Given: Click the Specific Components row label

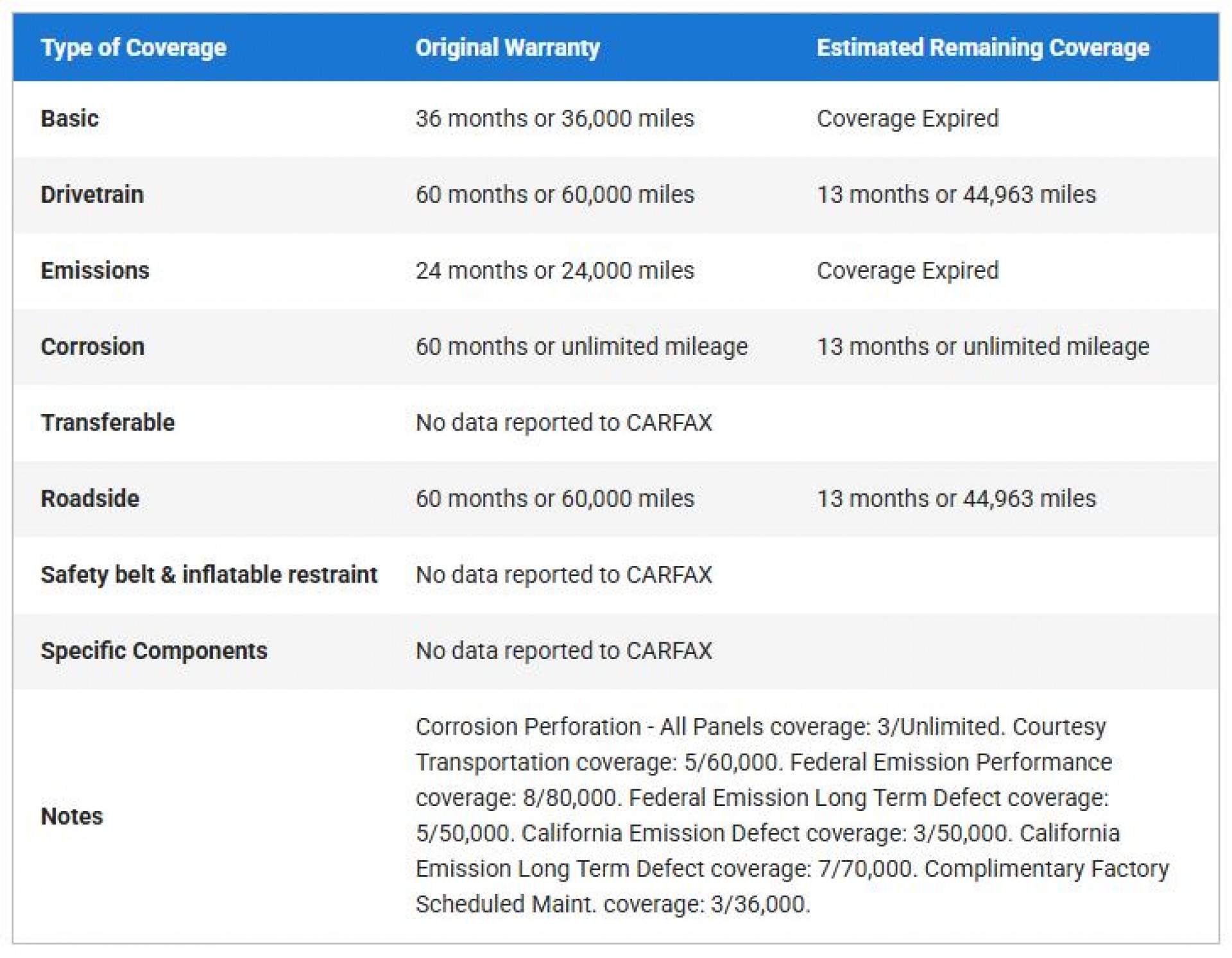Looking at the screenshot, I should [x=154, y=651].
